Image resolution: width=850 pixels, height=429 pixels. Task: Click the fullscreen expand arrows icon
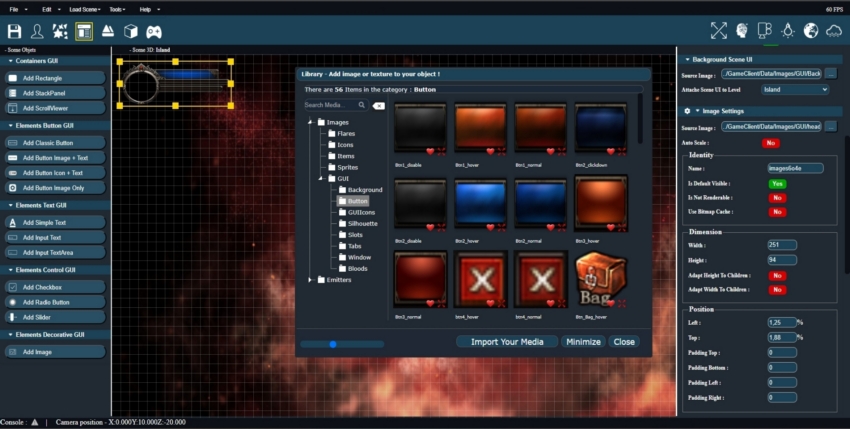coord(718,31)
